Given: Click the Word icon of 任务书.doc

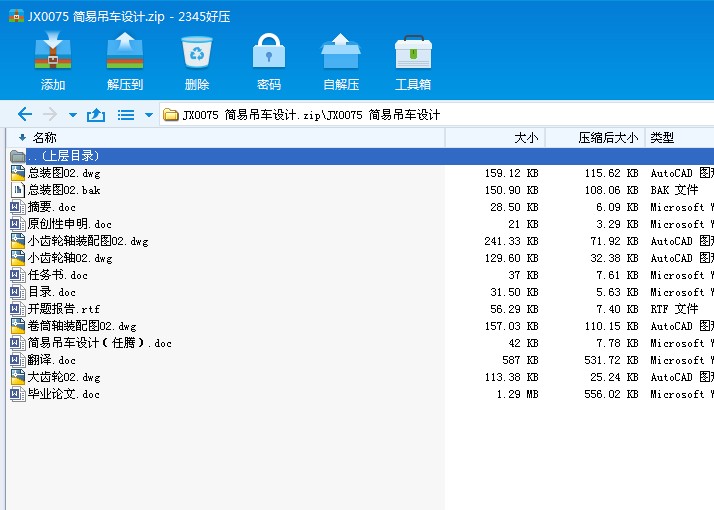Looking at the screenshot, I should pyautogui.click(x=17, y=275).
